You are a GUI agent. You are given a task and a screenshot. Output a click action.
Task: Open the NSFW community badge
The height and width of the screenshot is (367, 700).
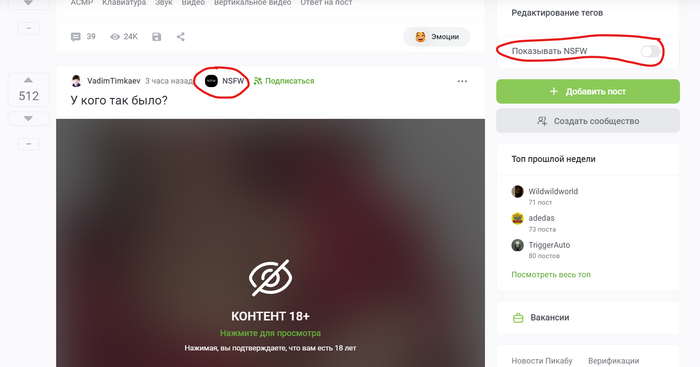tap(224, 81)
